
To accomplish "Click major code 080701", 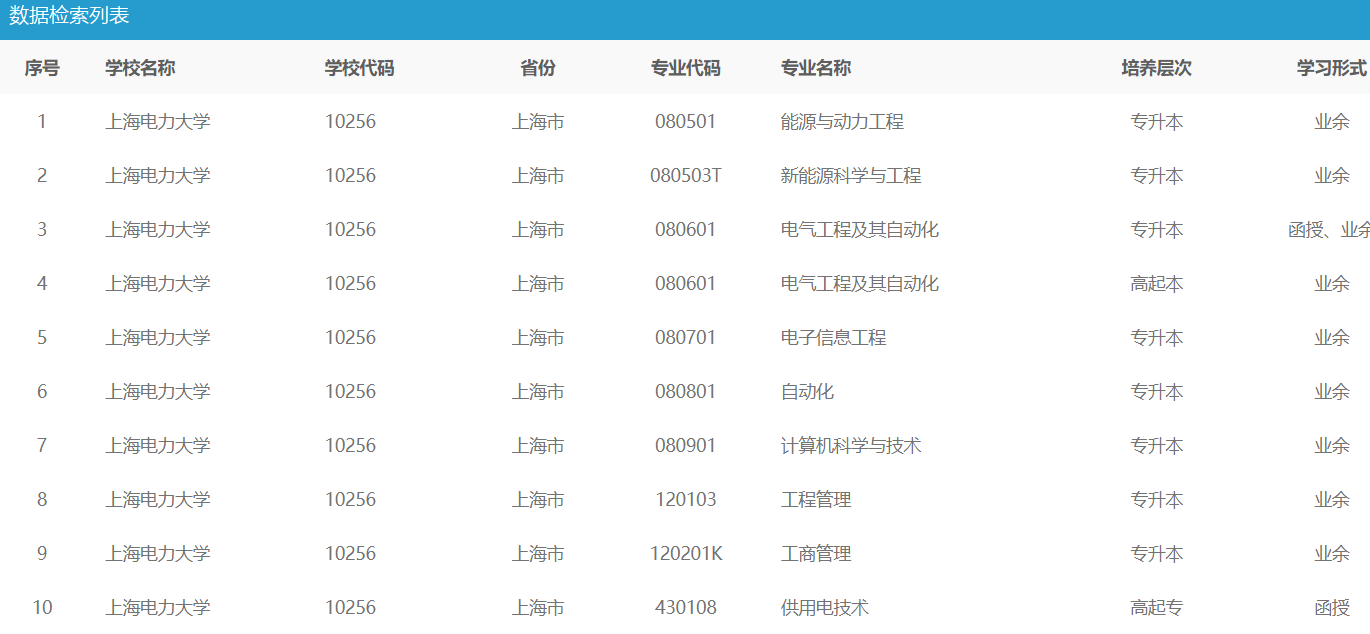I will coord(686,338).
